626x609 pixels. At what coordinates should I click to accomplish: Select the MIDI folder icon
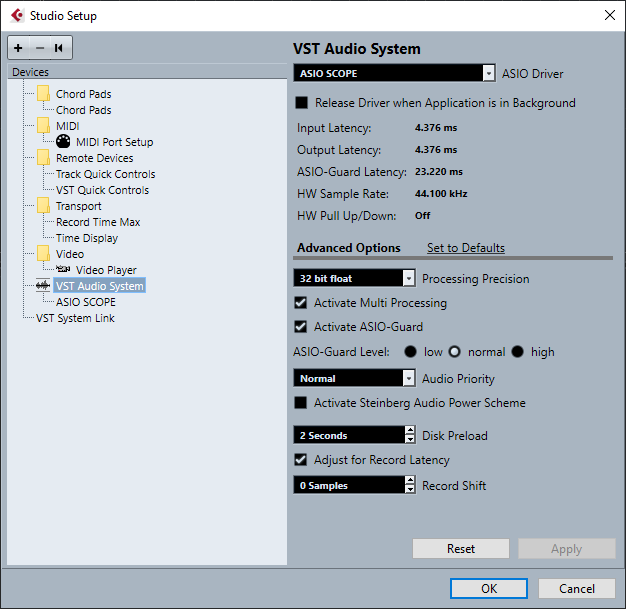(x=43, y=125)
